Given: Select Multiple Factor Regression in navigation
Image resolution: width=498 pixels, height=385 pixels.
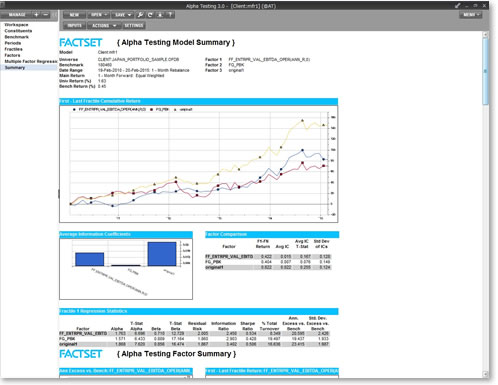Looking at the screenshot, I should (31, 61).
